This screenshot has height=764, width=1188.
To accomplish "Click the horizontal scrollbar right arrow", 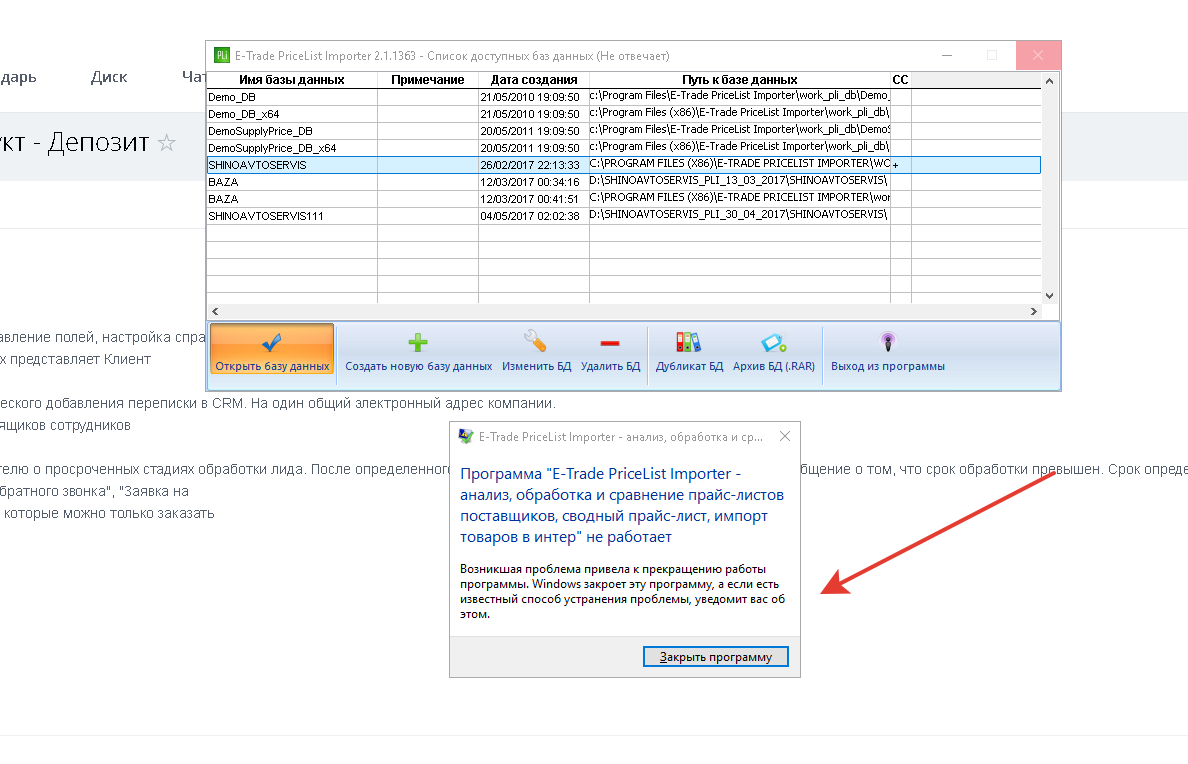I will pyautogui.click(x=1033, y=312).
